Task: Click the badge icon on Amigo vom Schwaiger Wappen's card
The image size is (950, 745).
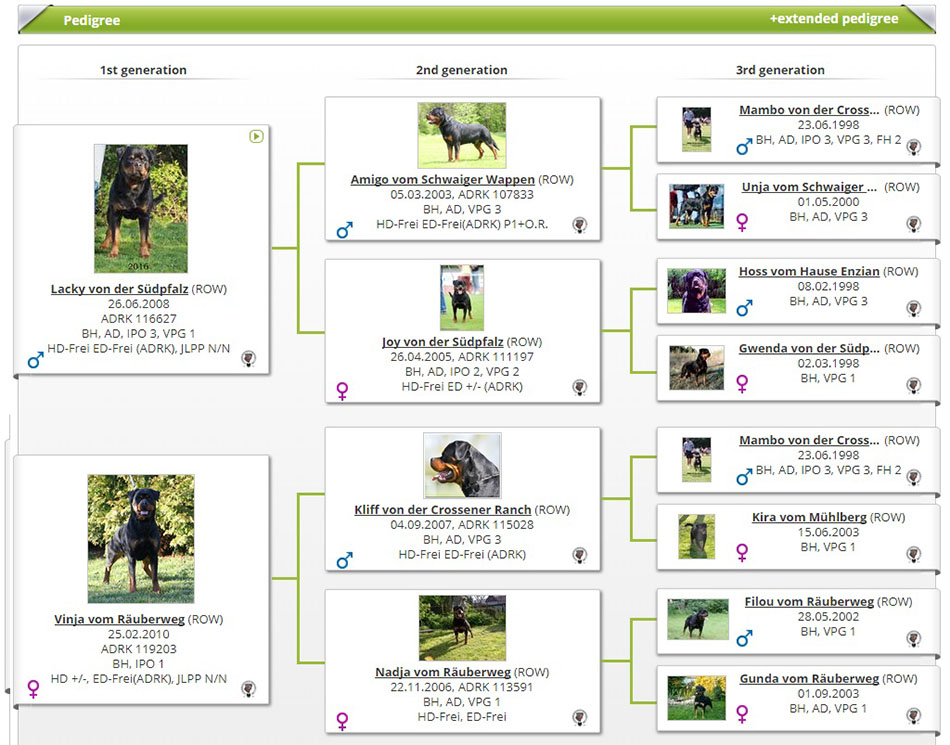Action: coord(580,225)
